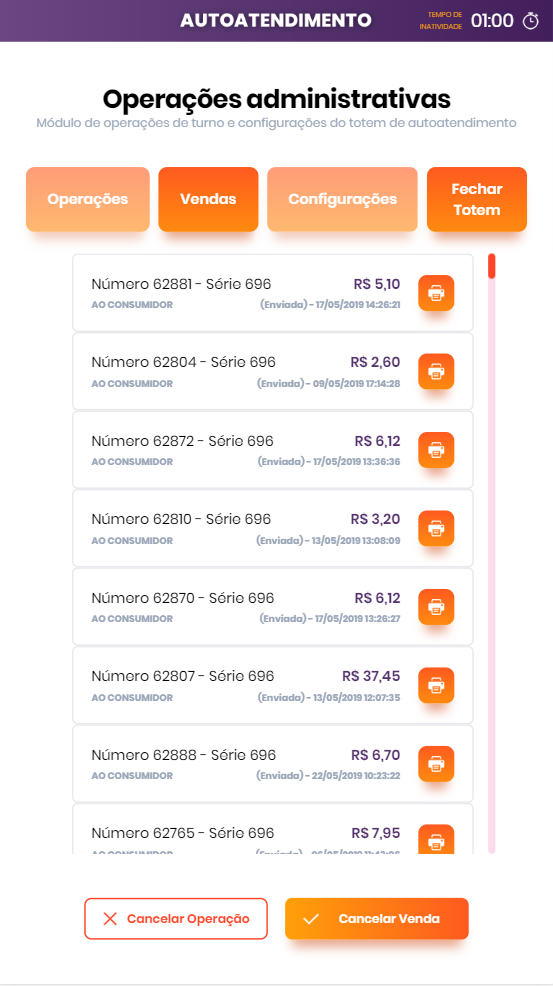Open the Configurações tab

click(342, 199)
